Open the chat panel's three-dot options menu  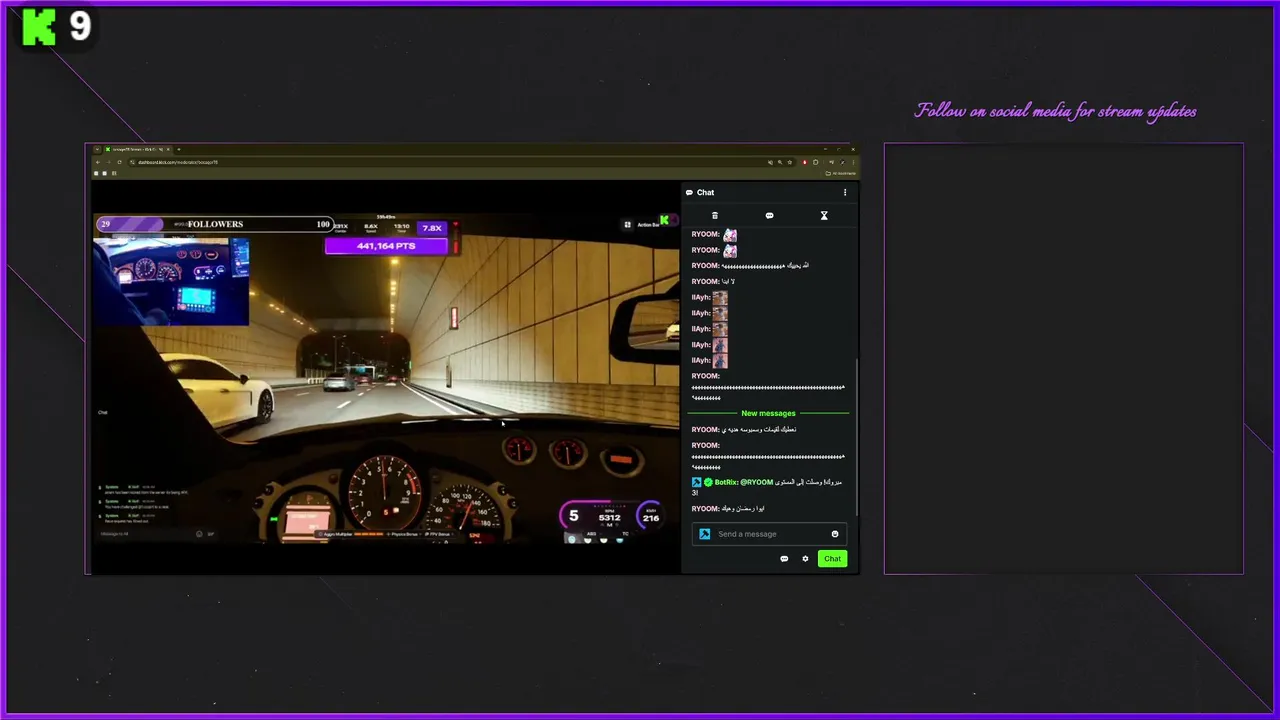(x=844, y=192)
